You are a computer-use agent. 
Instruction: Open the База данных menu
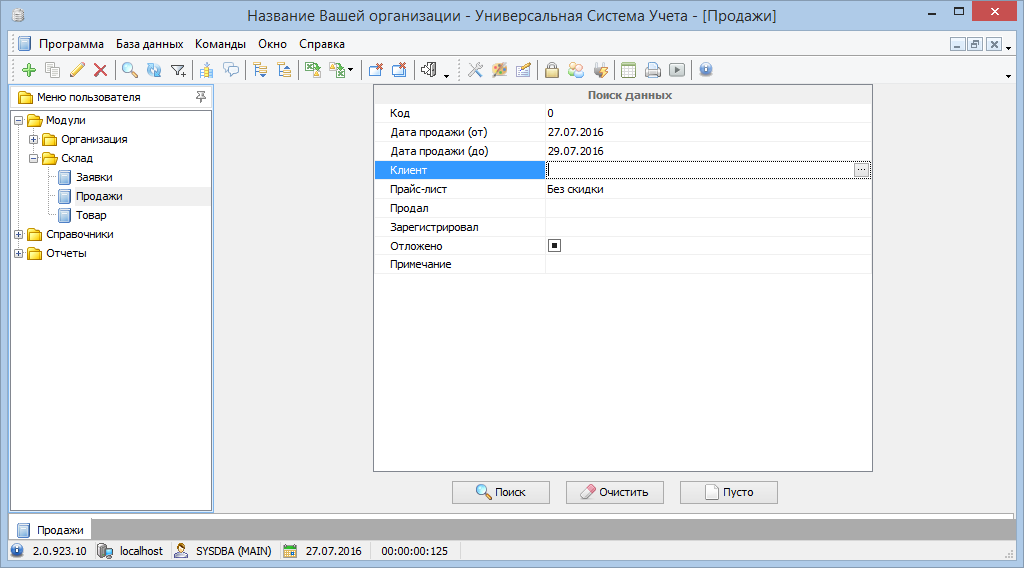coord(149,44)
